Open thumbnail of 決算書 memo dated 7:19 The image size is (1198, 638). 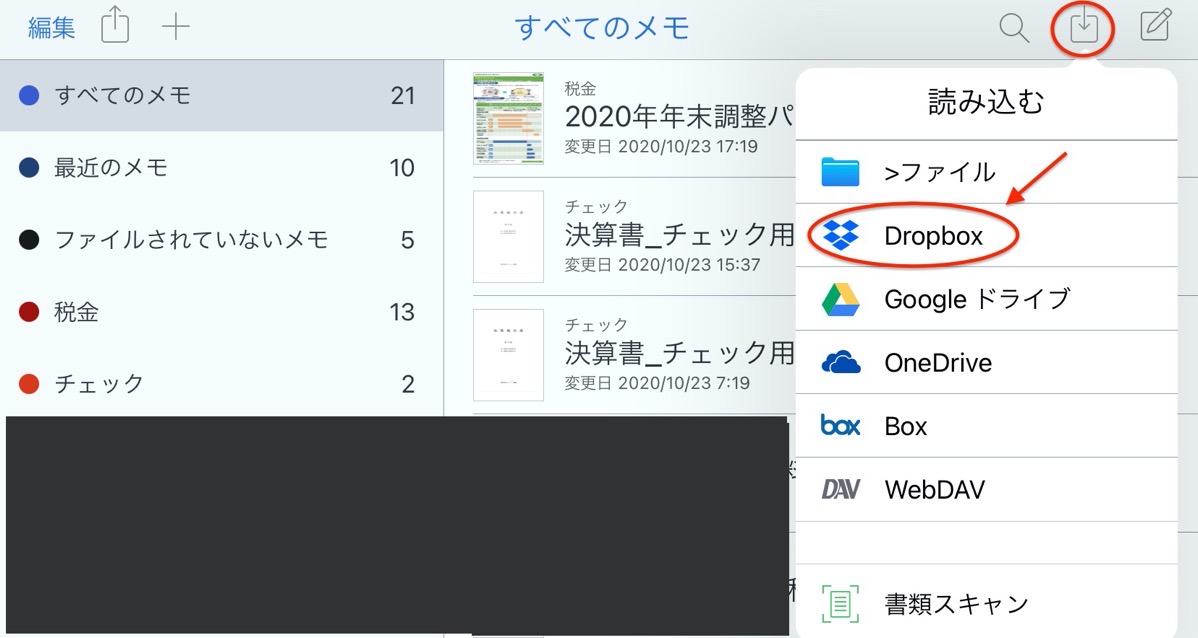[x=508, y=355]
